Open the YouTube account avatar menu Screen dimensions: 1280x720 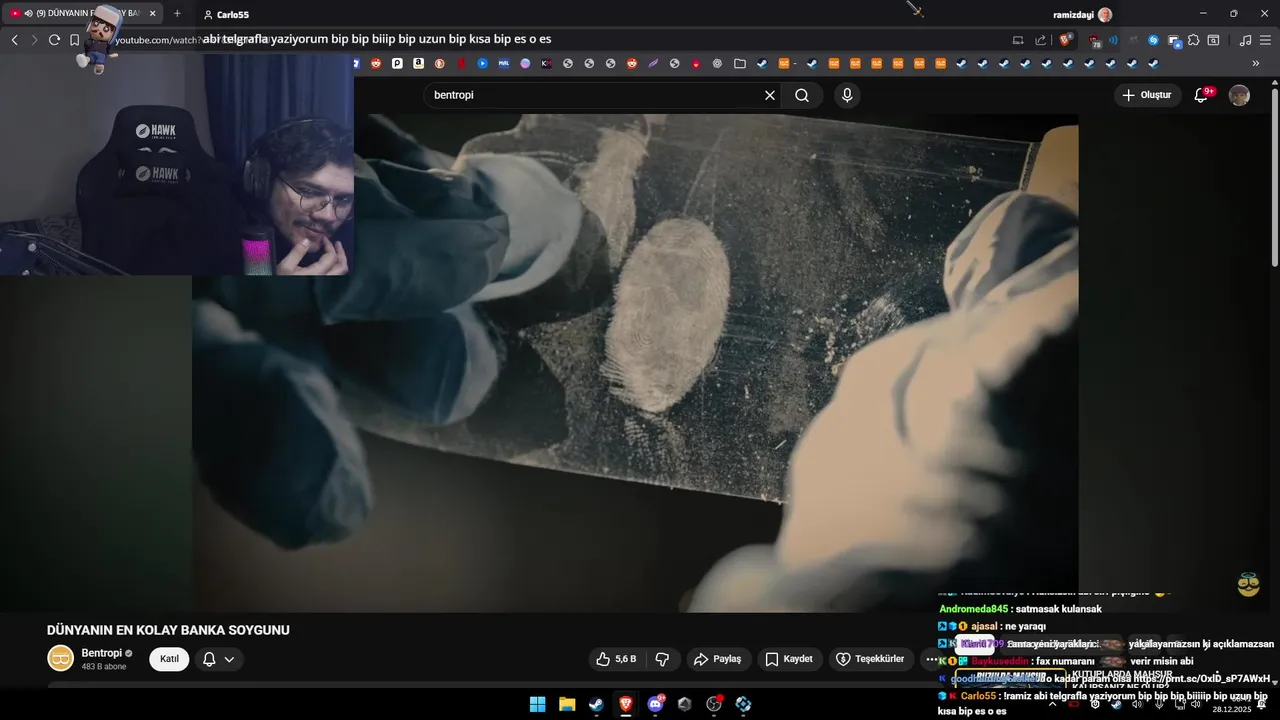(x=1239, y=95)
